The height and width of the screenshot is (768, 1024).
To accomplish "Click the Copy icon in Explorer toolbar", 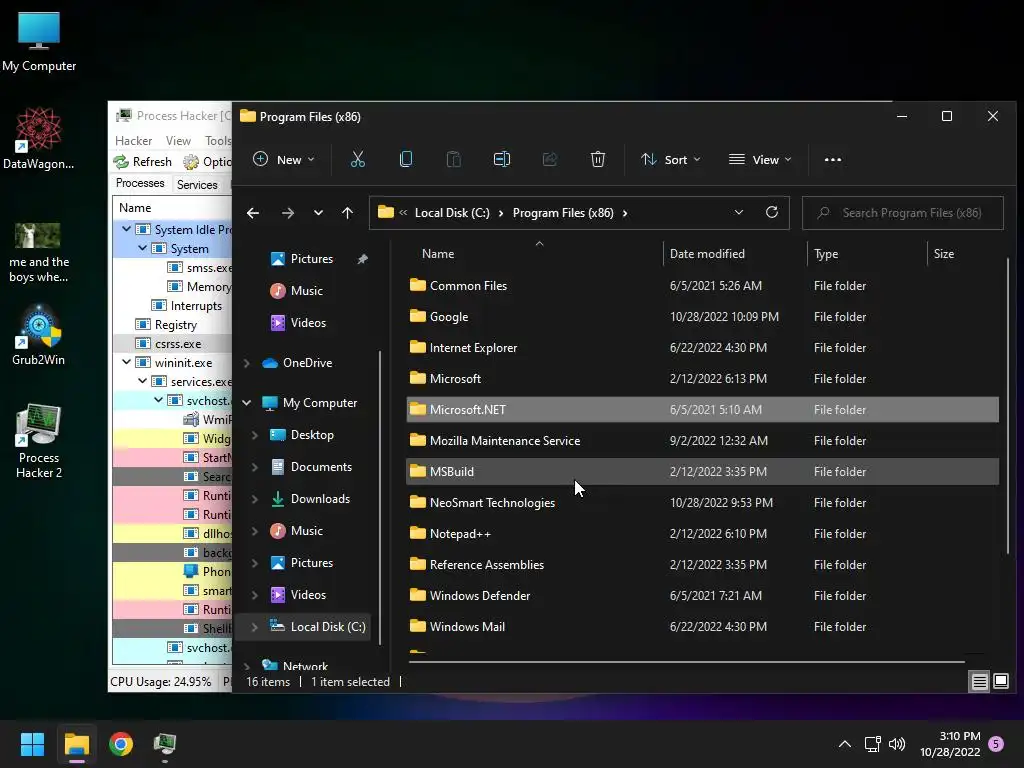I will click(x=406, y=159).
